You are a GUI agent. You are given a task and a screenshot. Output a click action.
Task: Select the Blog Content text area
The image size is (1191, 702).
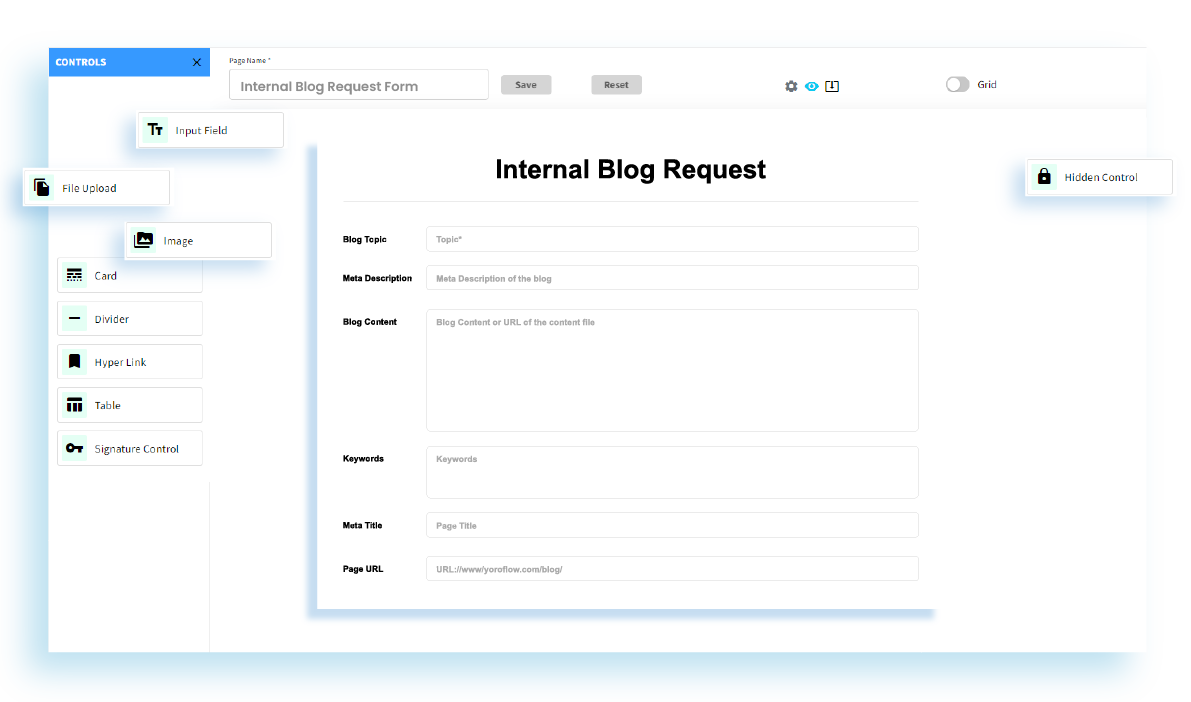(x=672, y=370)
